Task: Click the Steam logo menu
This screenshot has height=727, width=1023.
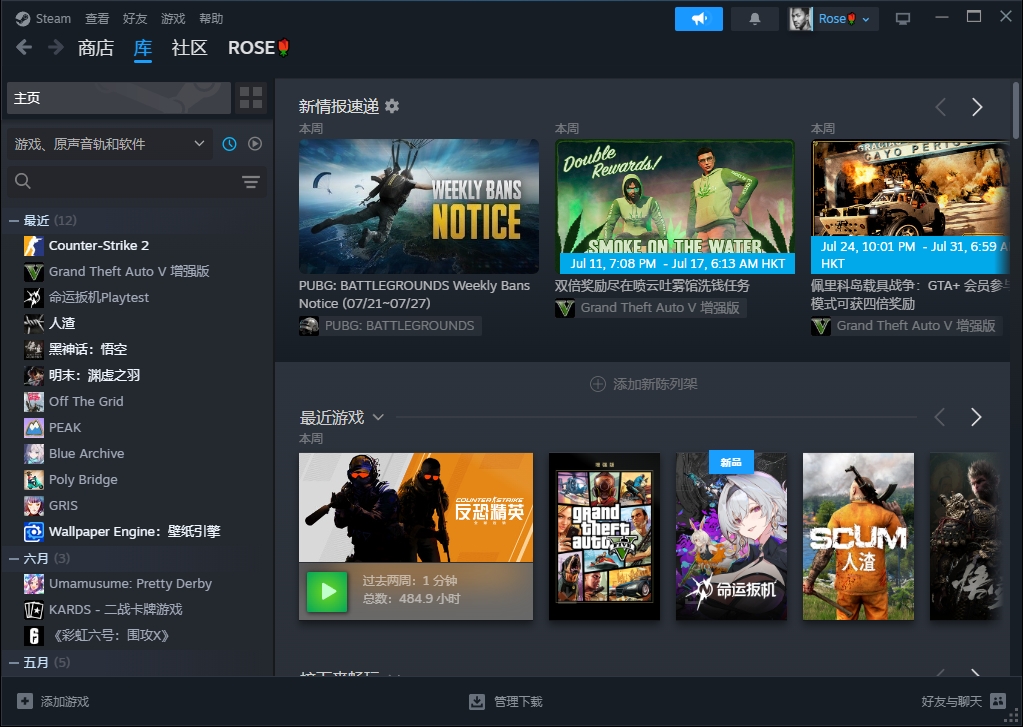Action: [23, 19]
